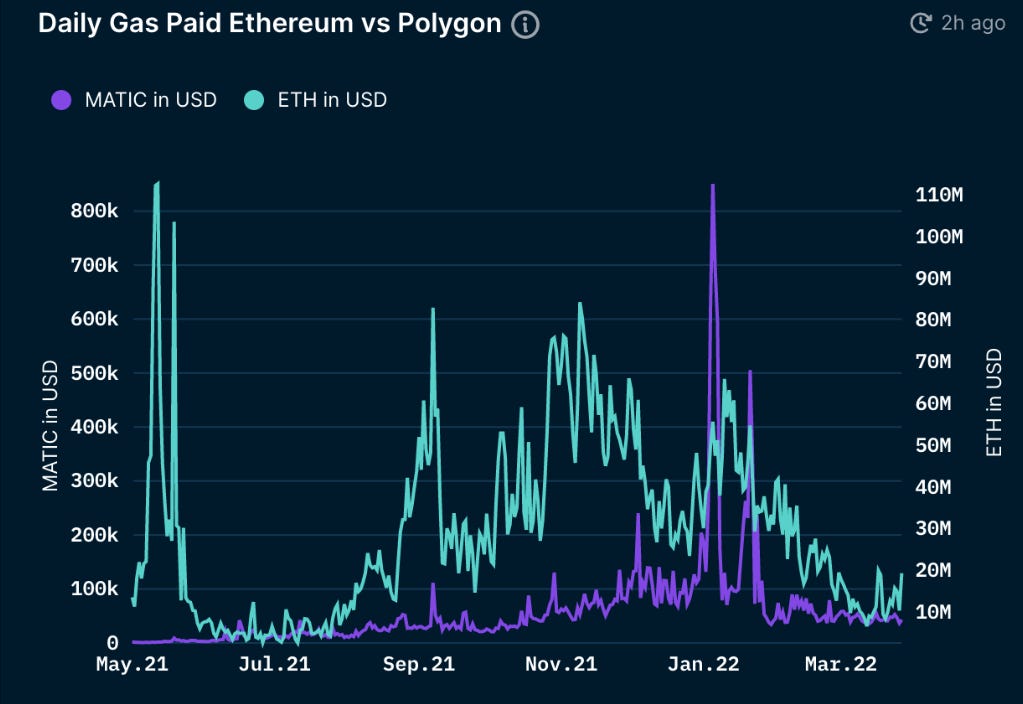Toggle the ETH in USD legend series
This screenshot has height=704, width=1023.
315,100
